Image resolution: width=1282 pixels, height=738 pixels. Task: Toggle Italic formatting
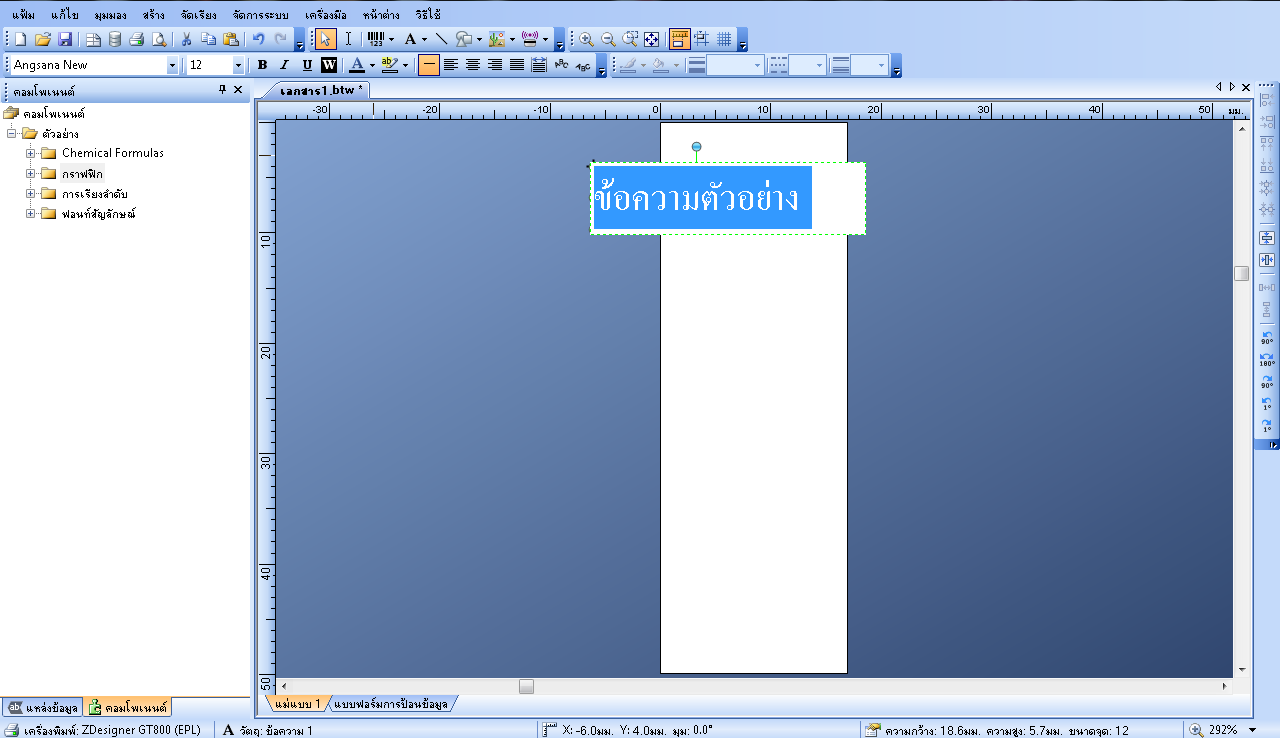coord(284,65)
